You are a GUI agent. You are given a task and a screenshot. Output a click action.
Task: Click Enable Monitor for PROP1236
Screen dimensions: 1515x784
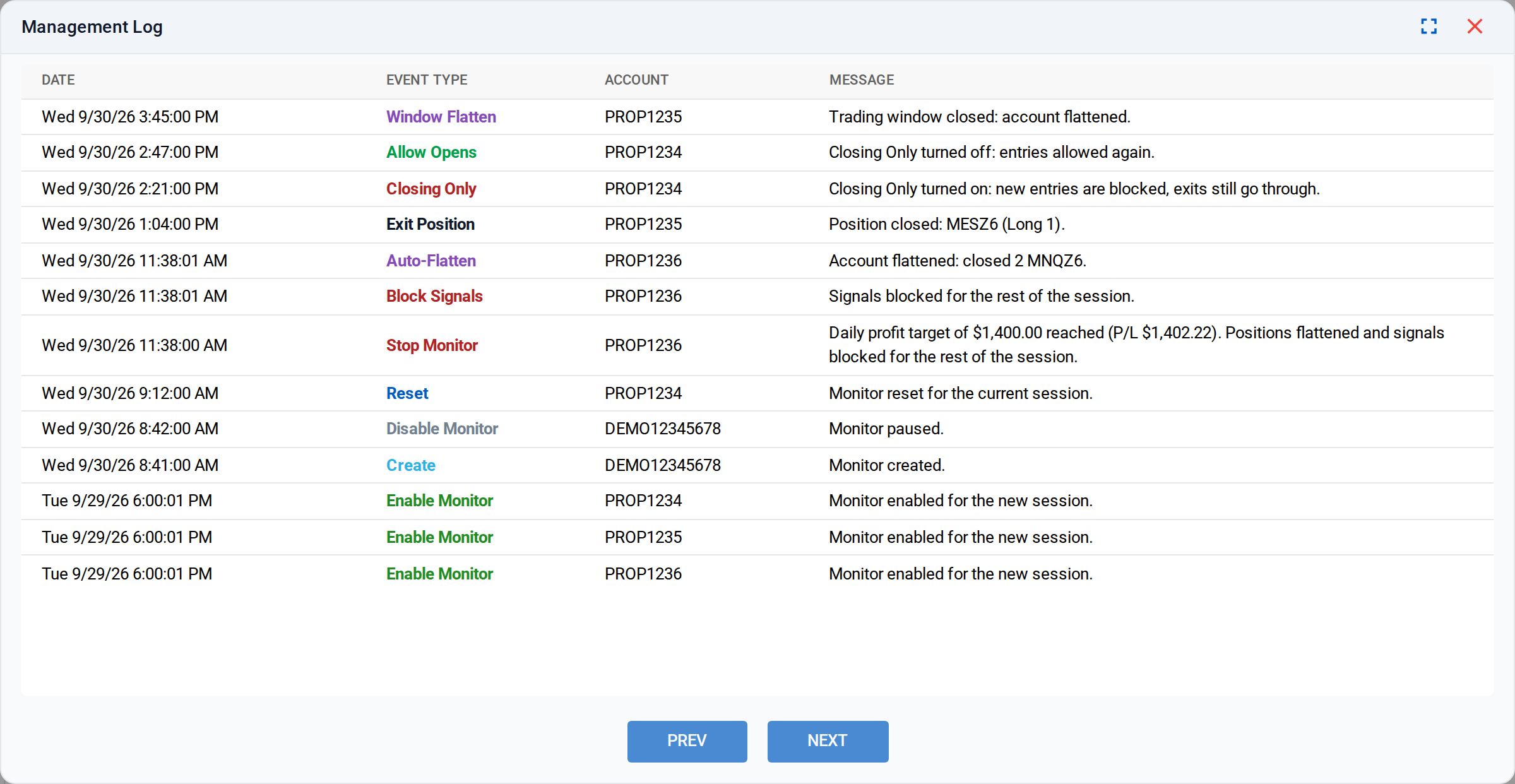pyautogui.click(x=439, y=574)
